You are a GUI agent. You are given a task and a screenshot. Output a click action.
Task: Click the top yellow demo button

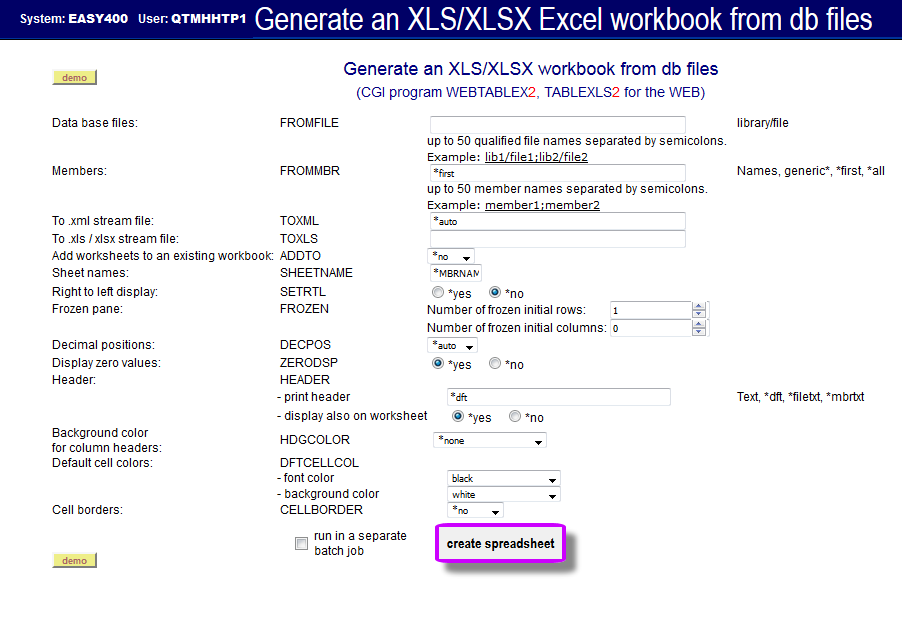74,78
